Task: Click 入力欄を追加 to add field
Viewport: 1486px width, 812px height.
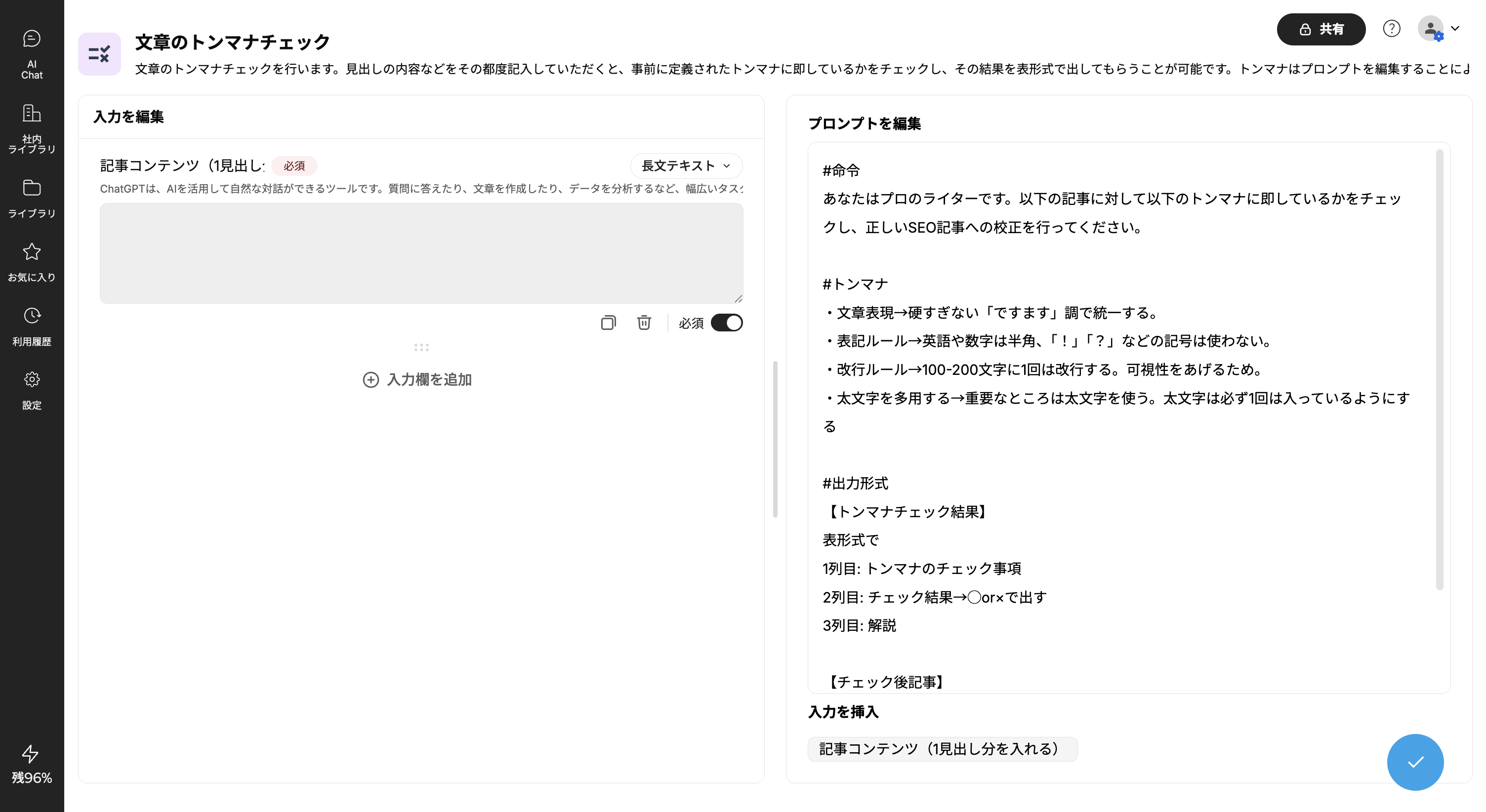Action: tap(417, 379)
